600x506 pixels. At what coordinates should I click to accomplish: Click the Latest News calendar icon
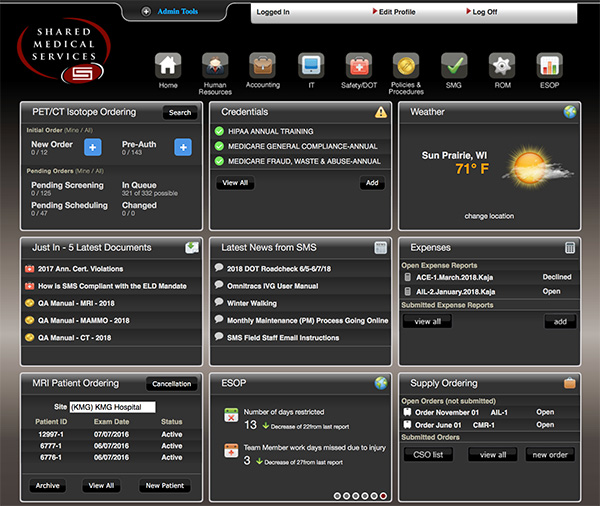[380, 248]
